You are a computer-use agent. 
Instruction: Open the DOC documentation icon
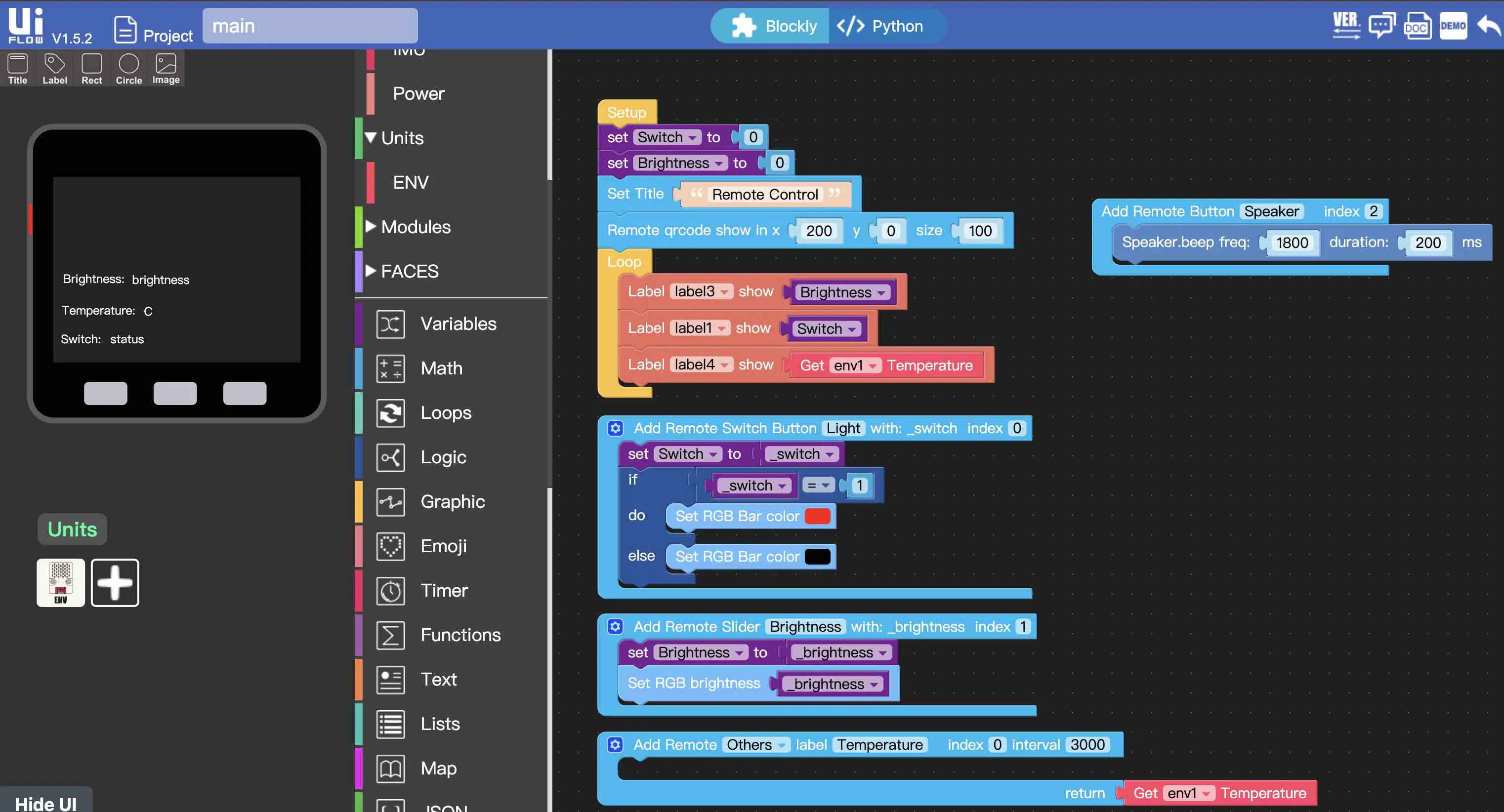(x=1417, y=26)
